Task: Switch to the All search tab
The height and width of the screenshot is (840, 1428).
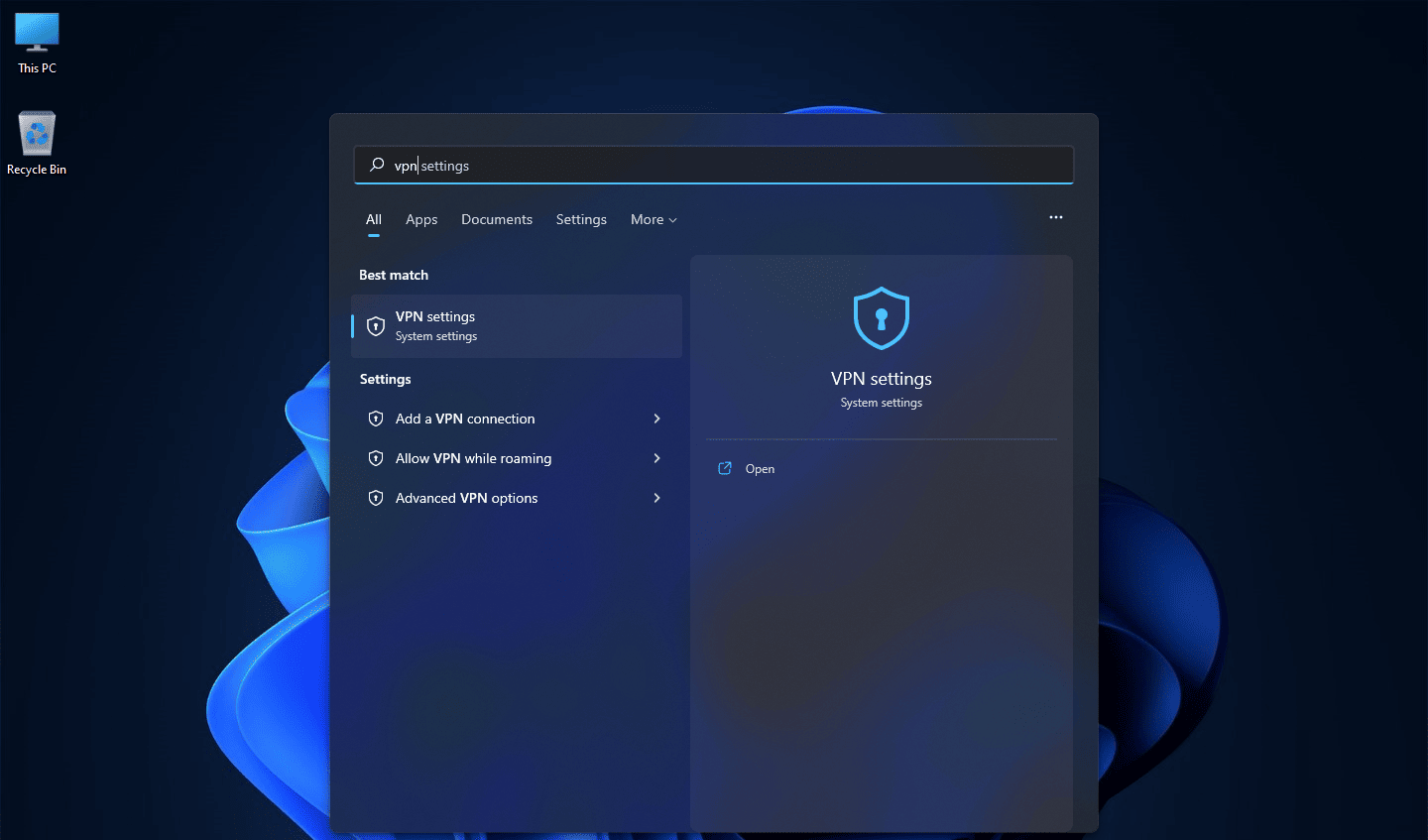Action: click(x=374, y=220)
